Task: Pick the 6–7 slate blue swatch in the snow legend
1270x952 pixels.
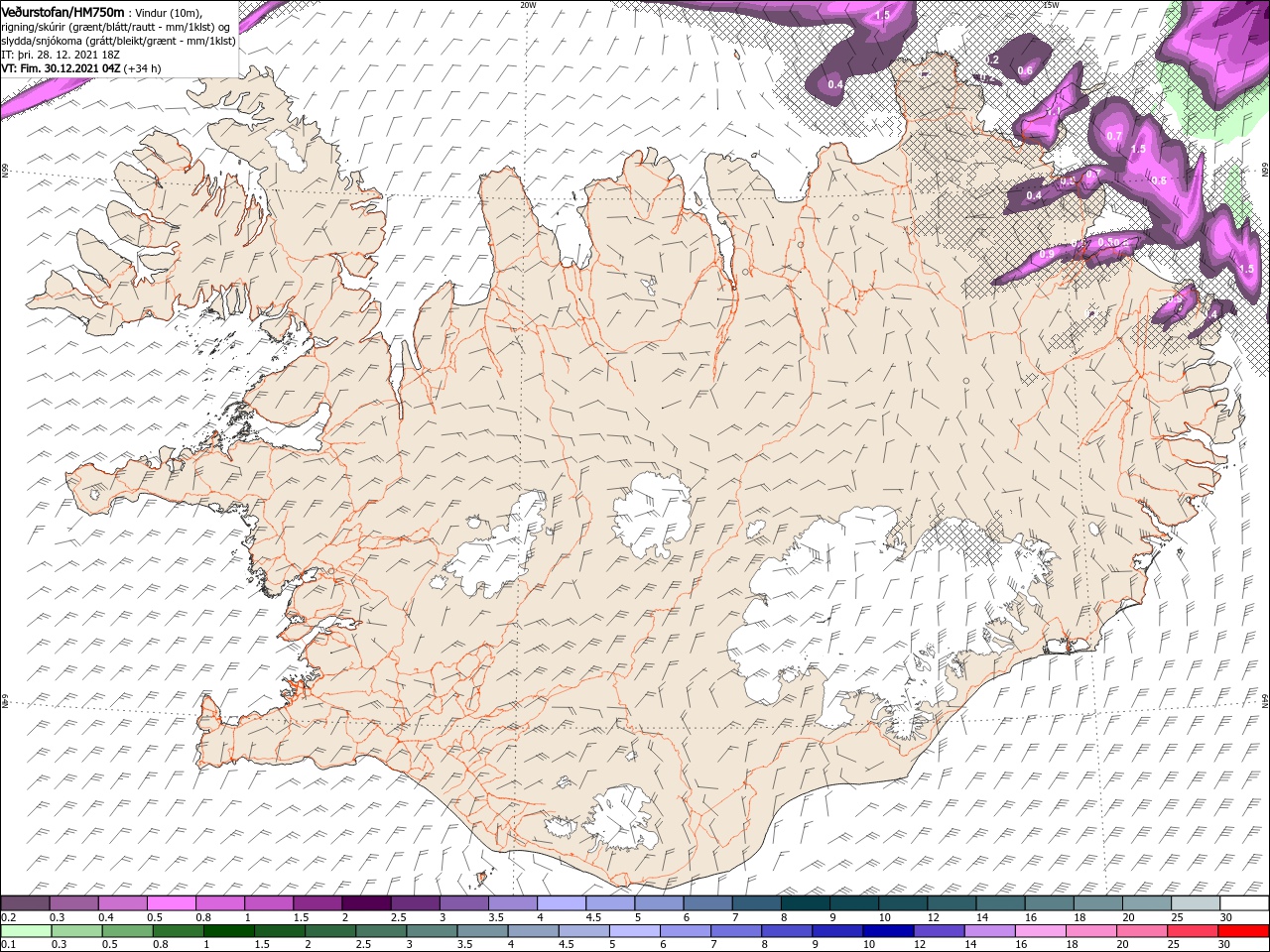Action: click(x=708, y=902)
